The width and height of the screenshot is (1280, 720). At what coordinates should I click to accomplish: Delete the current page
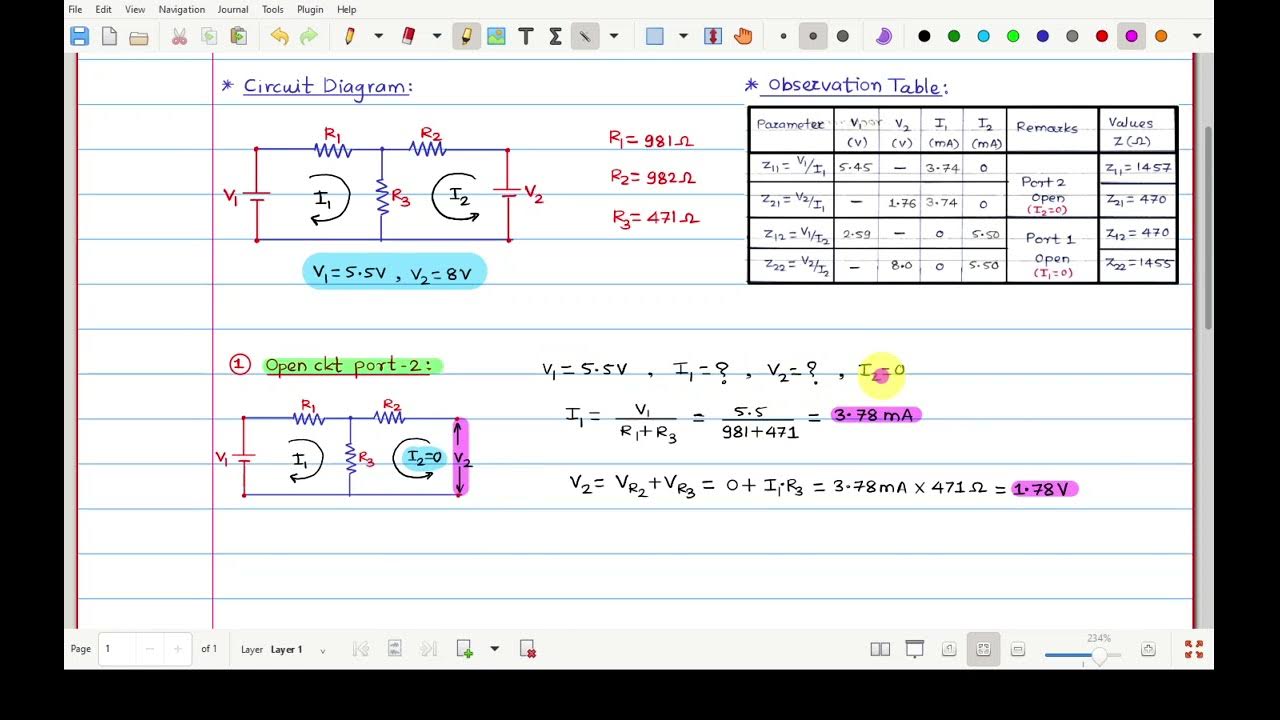528,649
